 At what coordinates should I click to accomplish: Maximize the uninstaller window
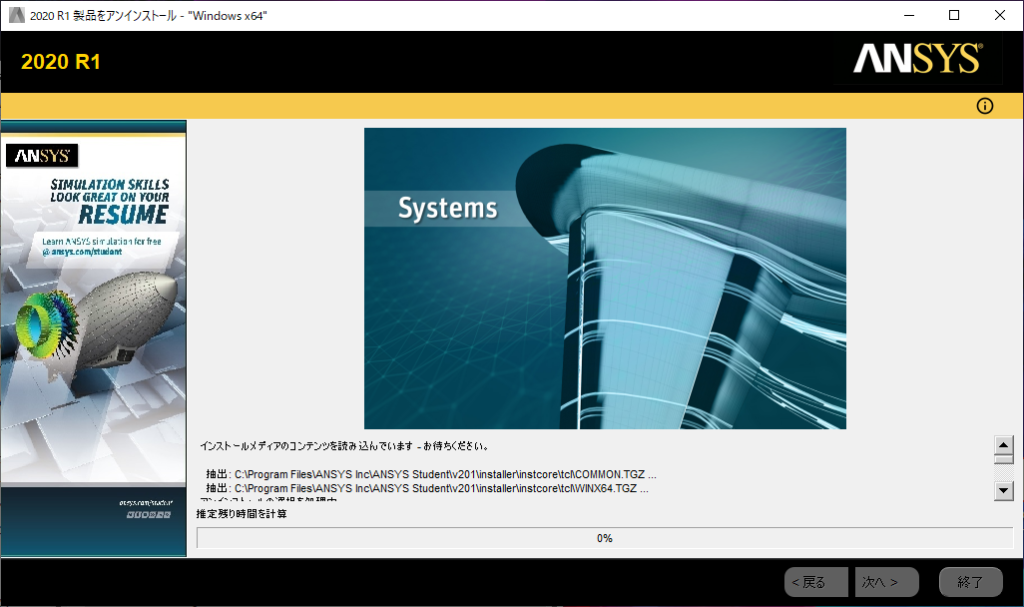point(954,15)
